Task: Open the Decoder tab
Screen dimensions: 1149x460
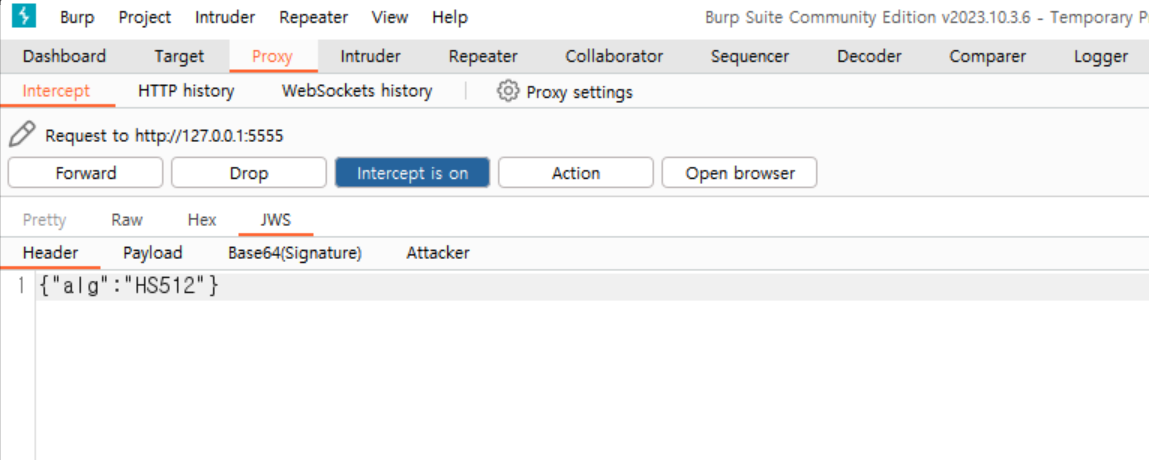Action: pyautogui.click(x=869, y=56)
